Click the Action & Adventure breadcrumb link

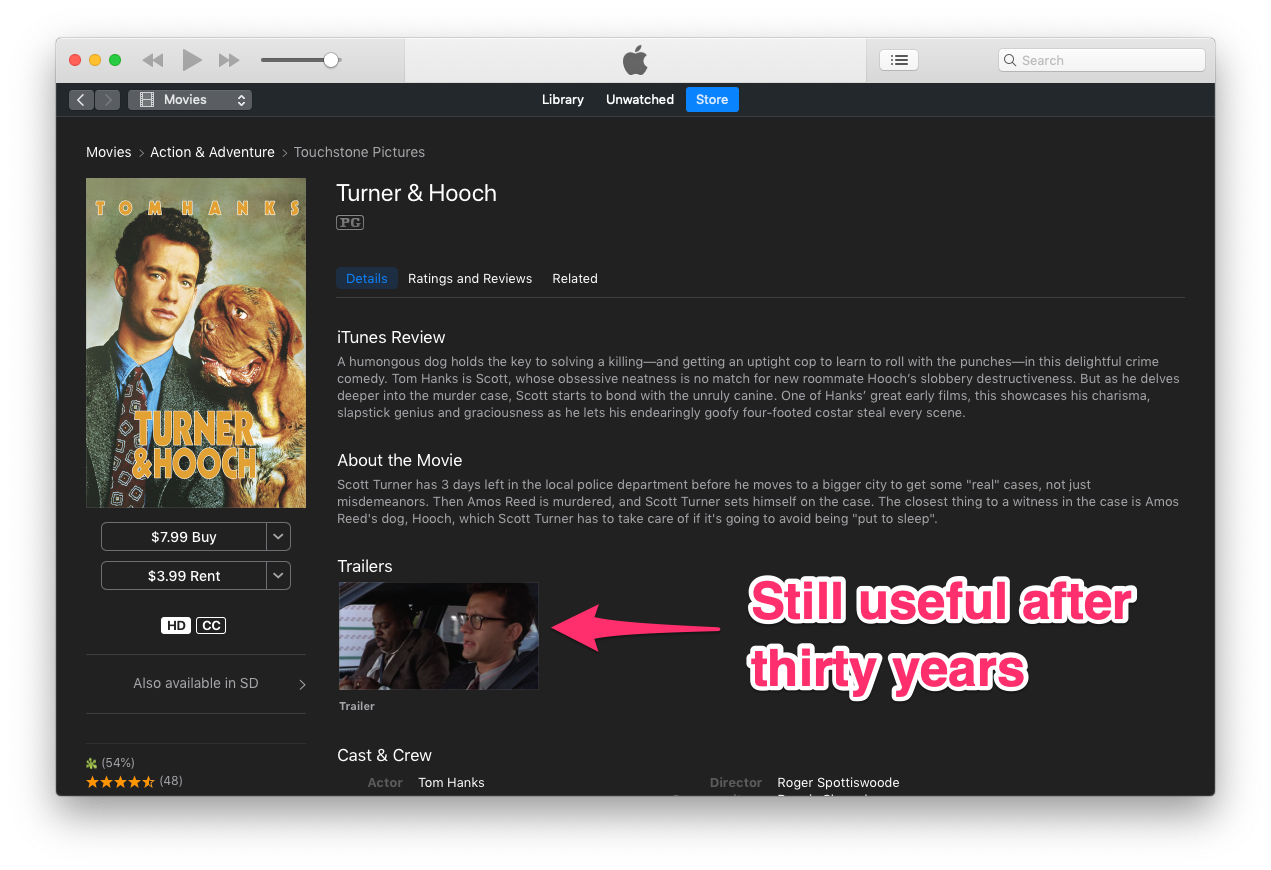tap(212, 152)
